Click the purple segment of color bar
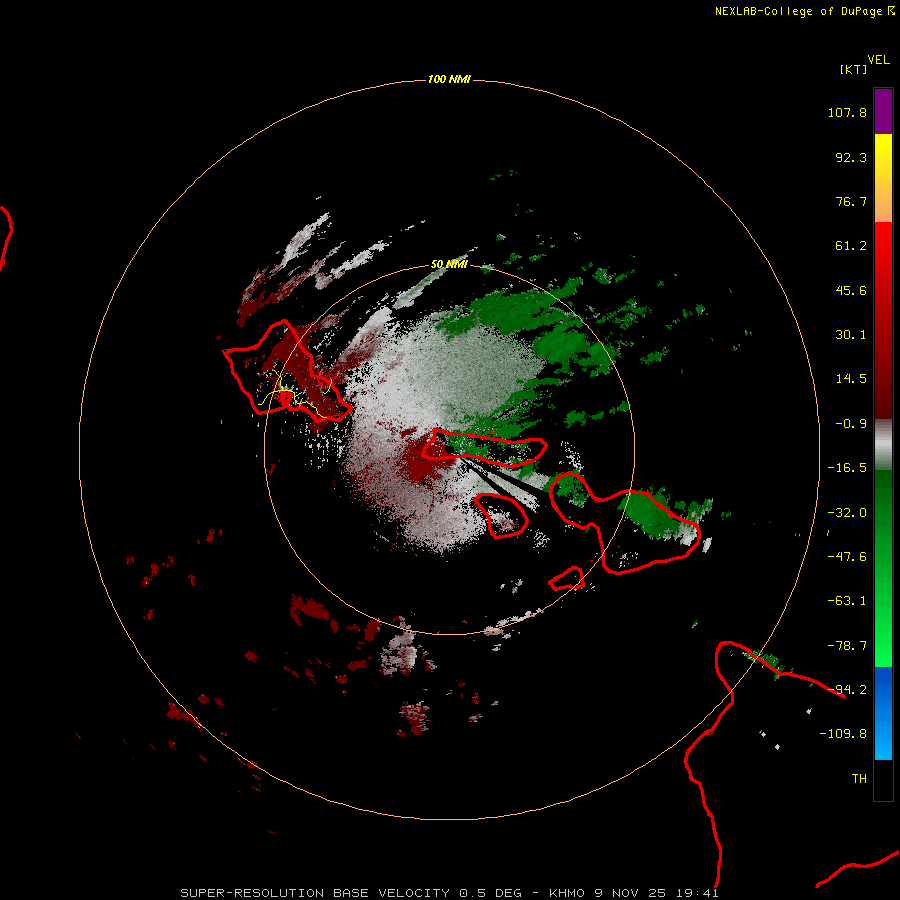Image resolution: width=900 pixels, height=900 pixels. [883, 111]
